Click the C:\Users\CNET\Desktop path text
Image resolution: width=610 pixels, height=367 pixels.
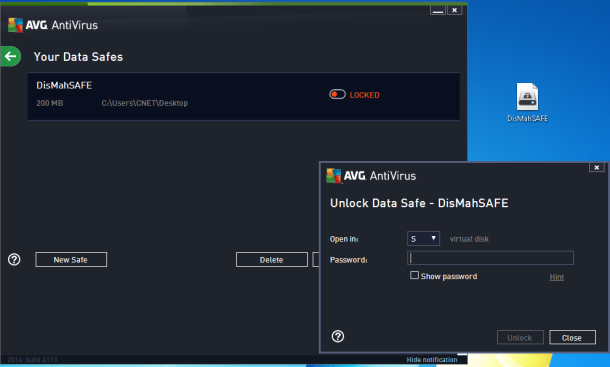(145, 103)
